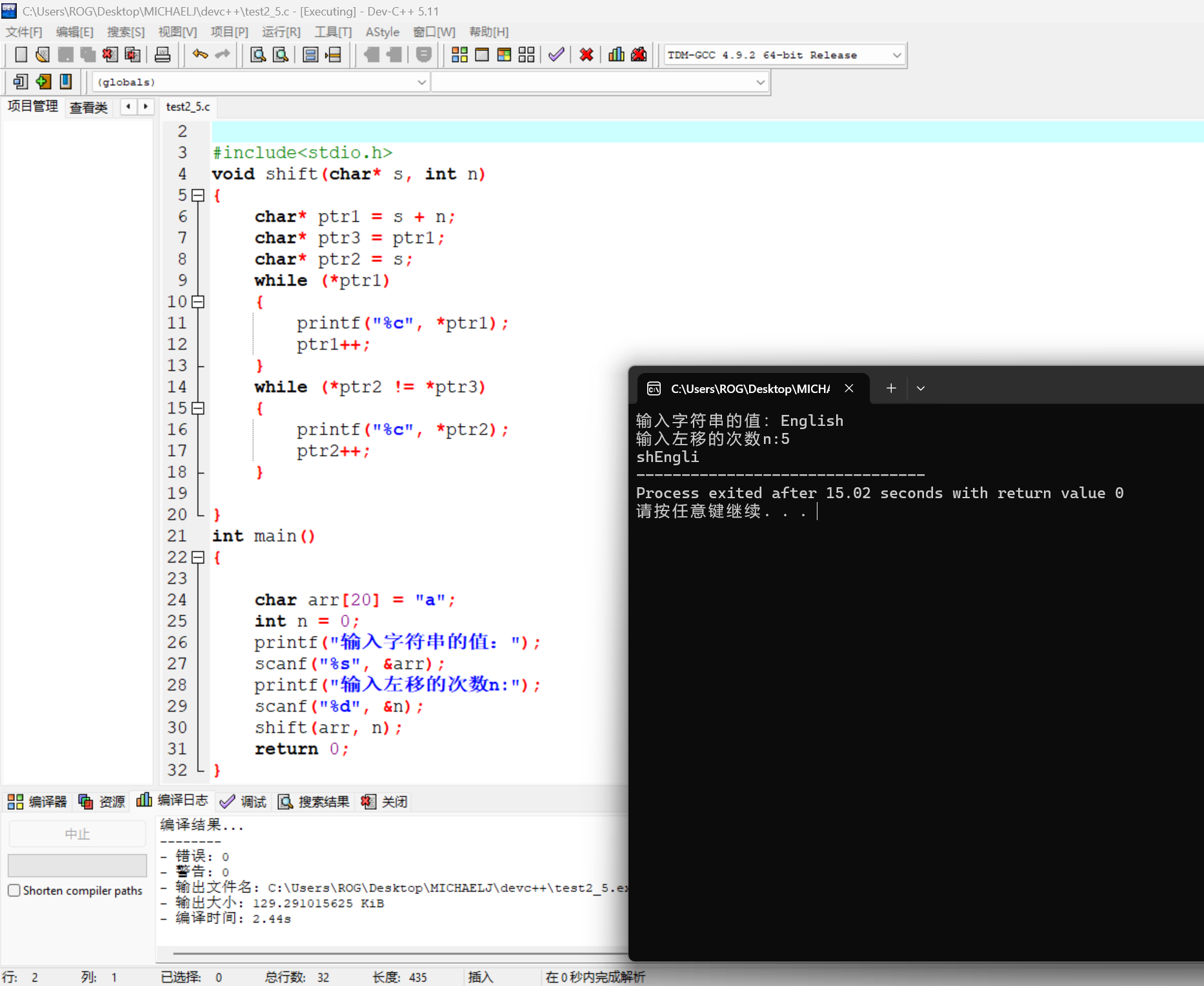
Task: Click the Compile four-squares icon
Action: (459, 55)
